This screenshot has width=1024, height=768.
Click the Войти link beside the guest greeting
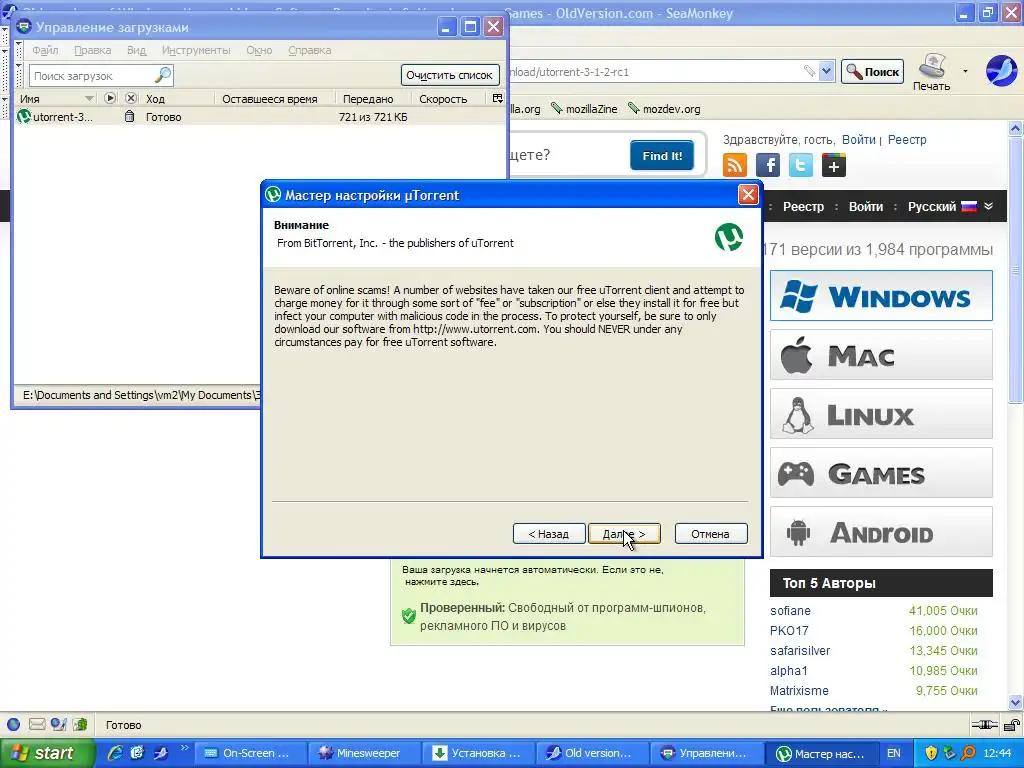858,140
